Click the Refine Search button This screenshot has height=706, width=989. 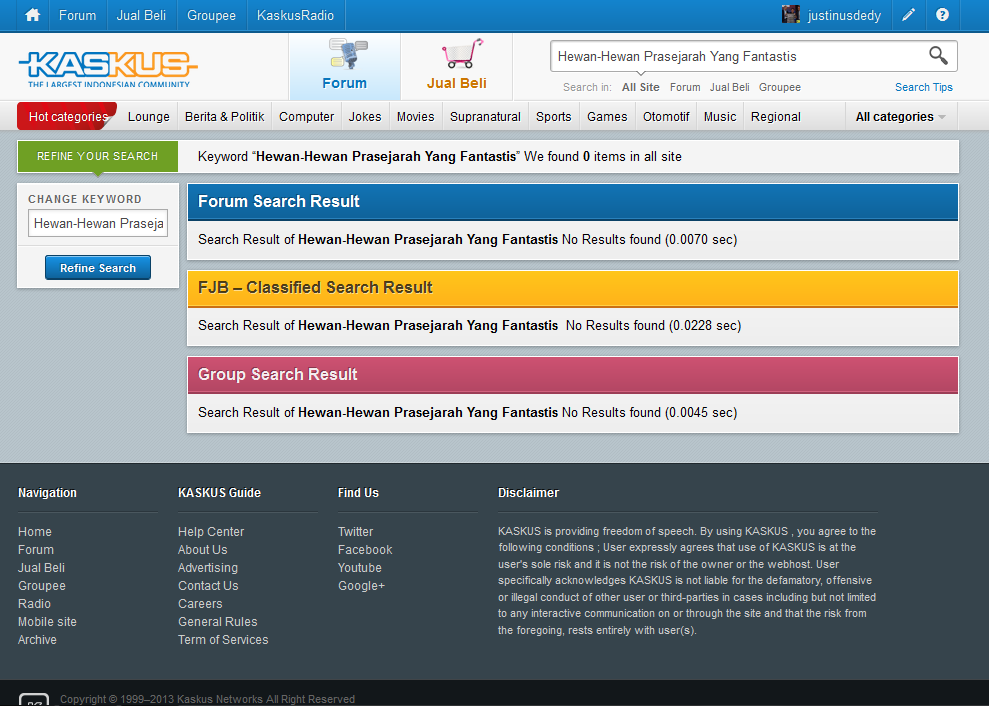[x=98, y=268]
